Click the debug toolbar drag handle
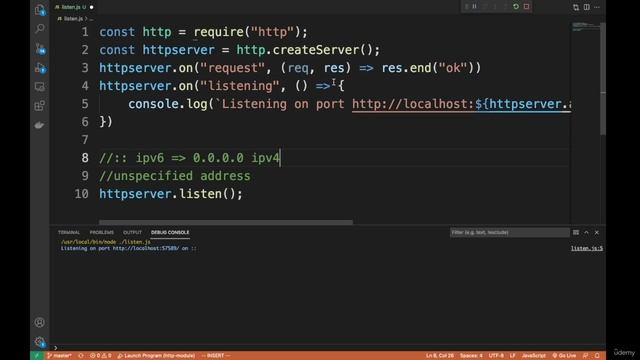Screen dimensions: 640x360 point(466,7)
